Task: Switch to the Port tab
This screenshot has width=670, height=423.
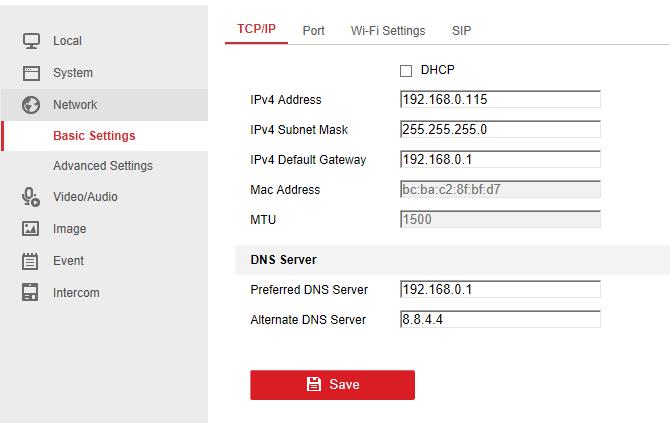Action: point(313,31)
